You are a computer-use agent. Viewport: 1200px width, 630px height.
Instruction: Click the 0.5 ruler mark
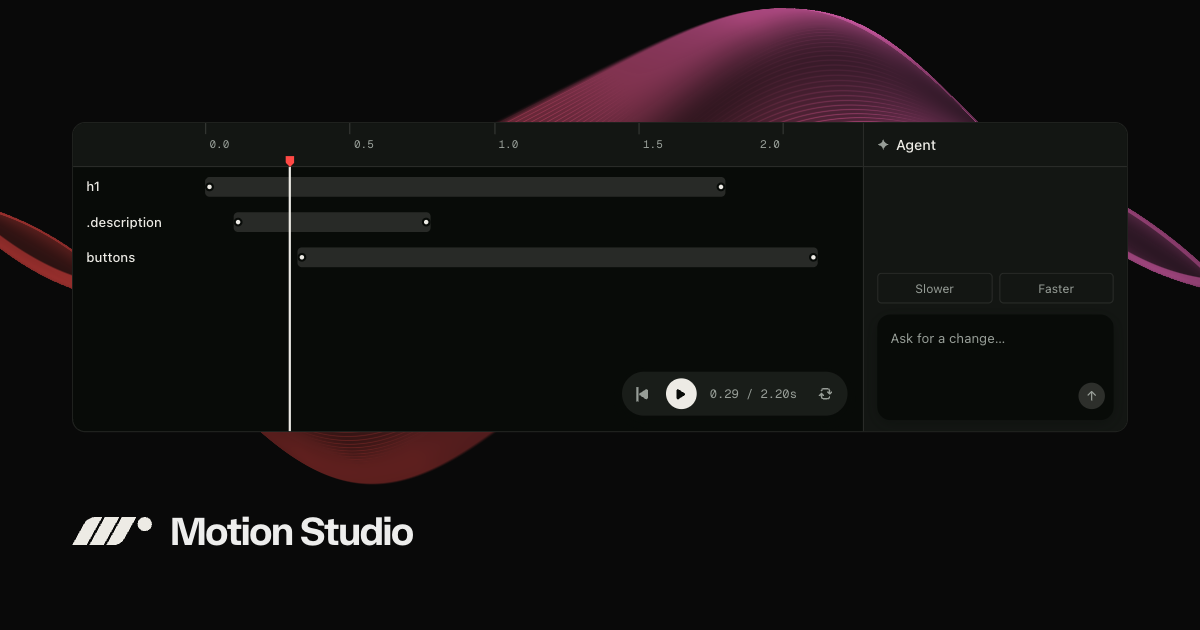click(364, 144)
